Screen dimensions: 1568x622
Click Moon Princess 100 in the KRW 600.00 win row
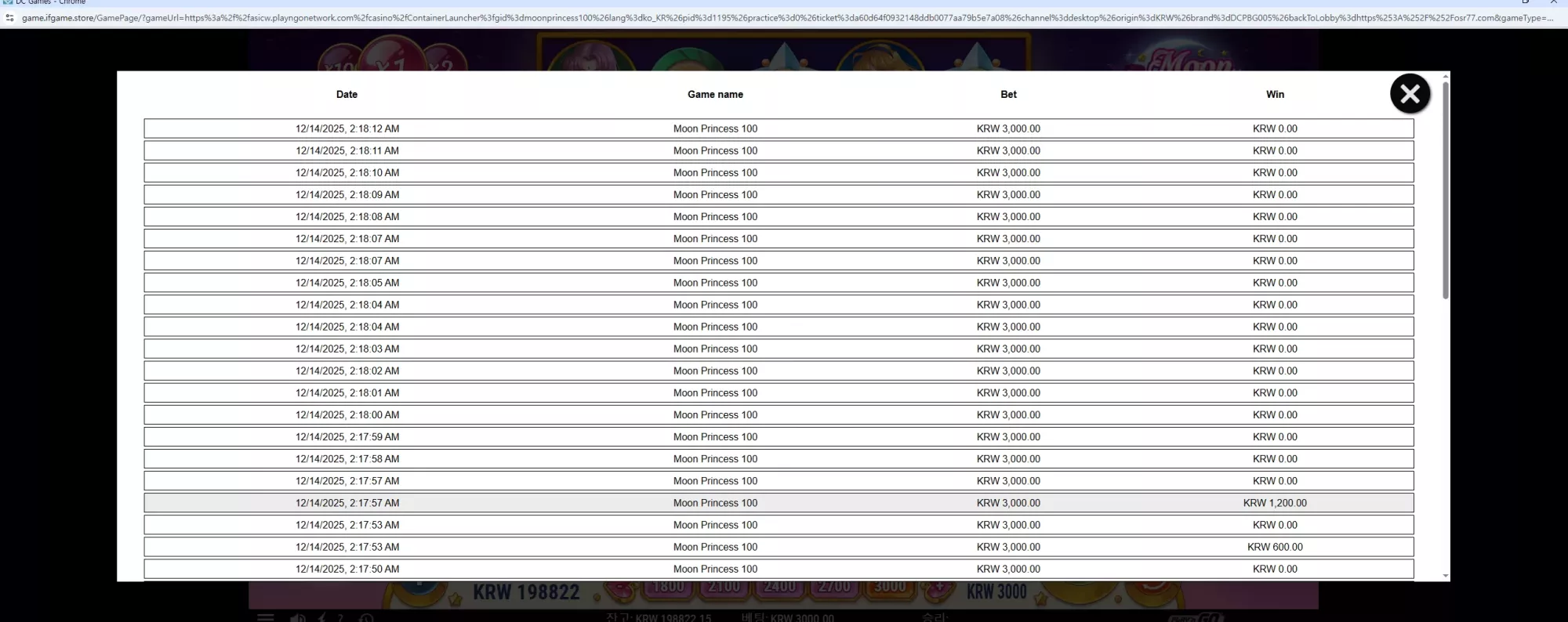pyautogui.click(x=715, y=548)
